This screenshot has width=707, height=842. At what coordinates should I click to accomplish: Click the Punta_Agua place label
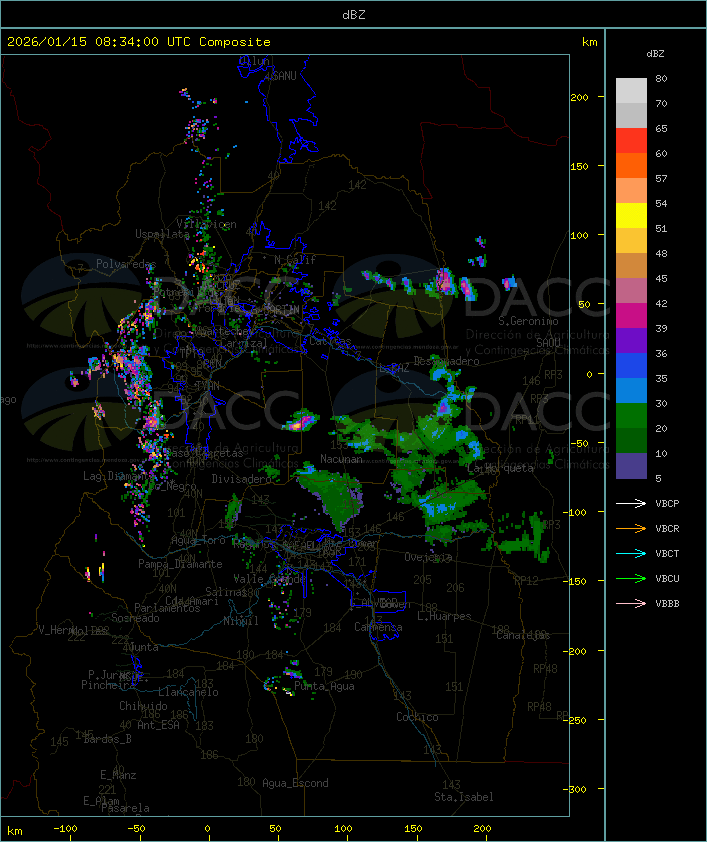324,686
